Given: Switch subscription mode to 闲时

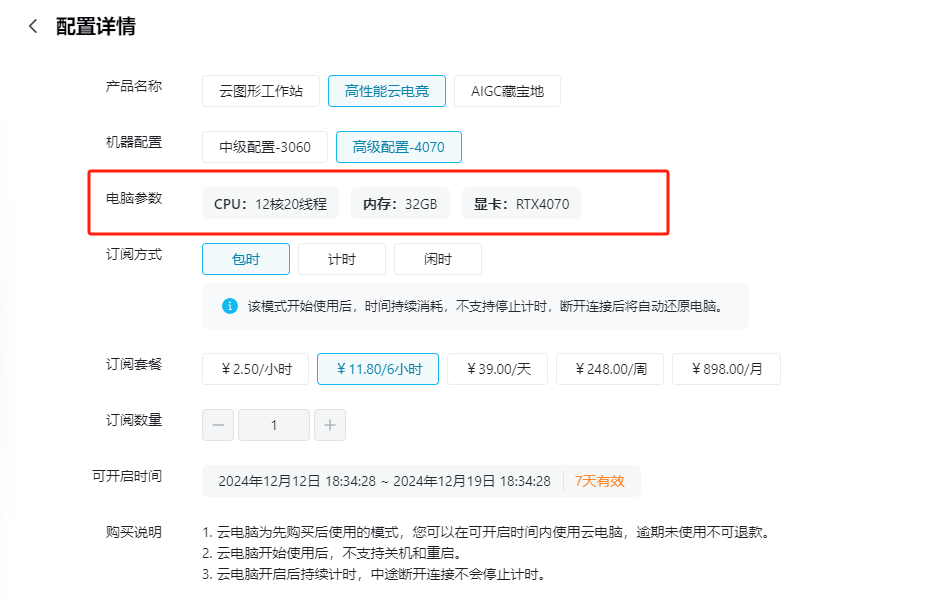Looking at the screenshot, I should [x=438, y=259].
